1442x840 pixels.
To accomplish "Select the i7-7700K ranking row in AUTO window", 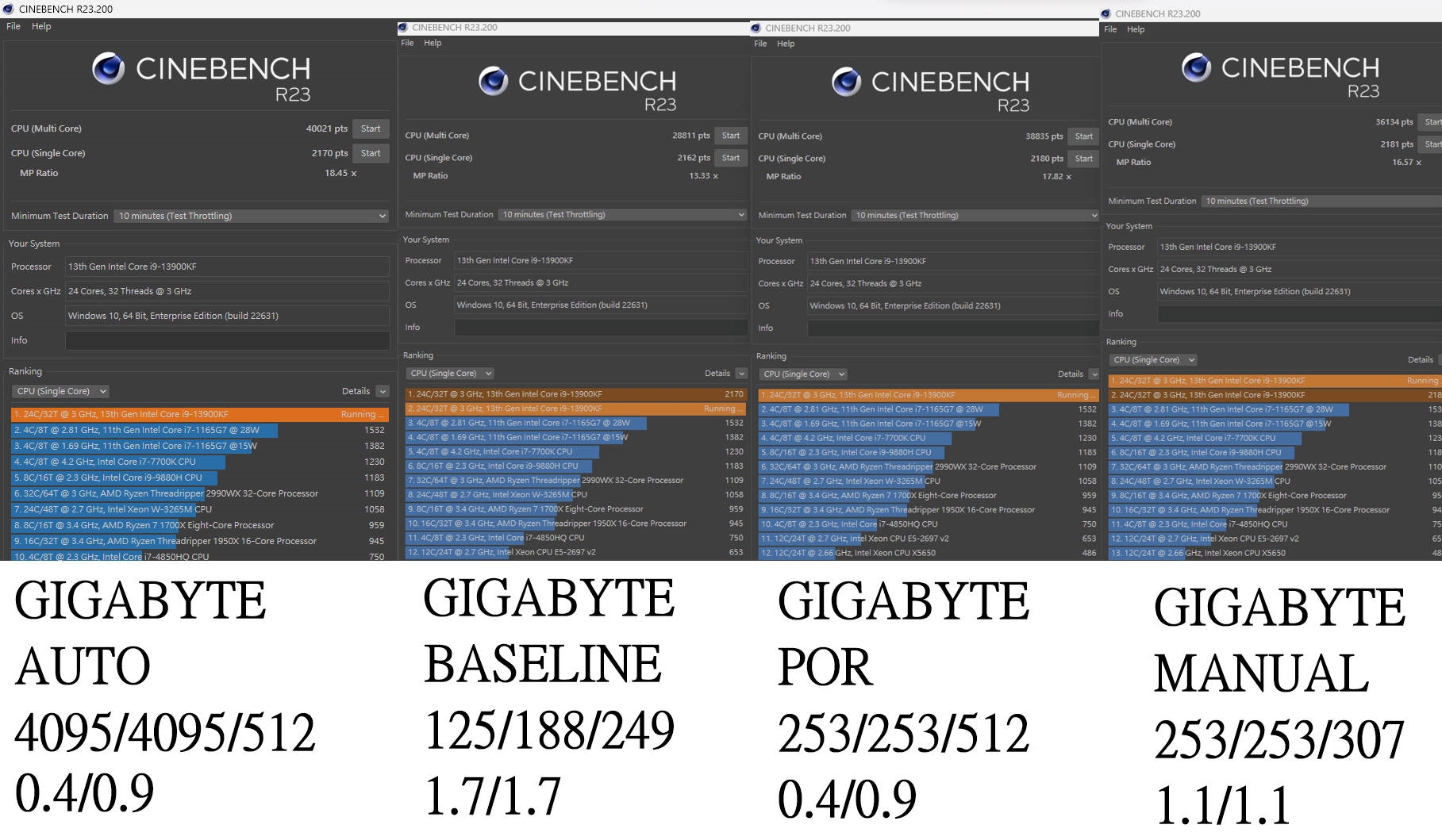I will tap(199, 462).
